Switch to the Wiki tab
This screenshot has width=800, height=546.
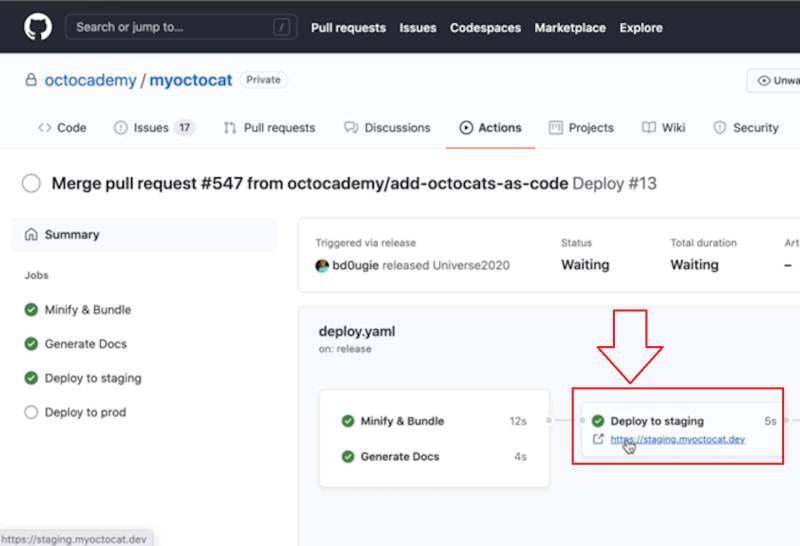(663, 128)
